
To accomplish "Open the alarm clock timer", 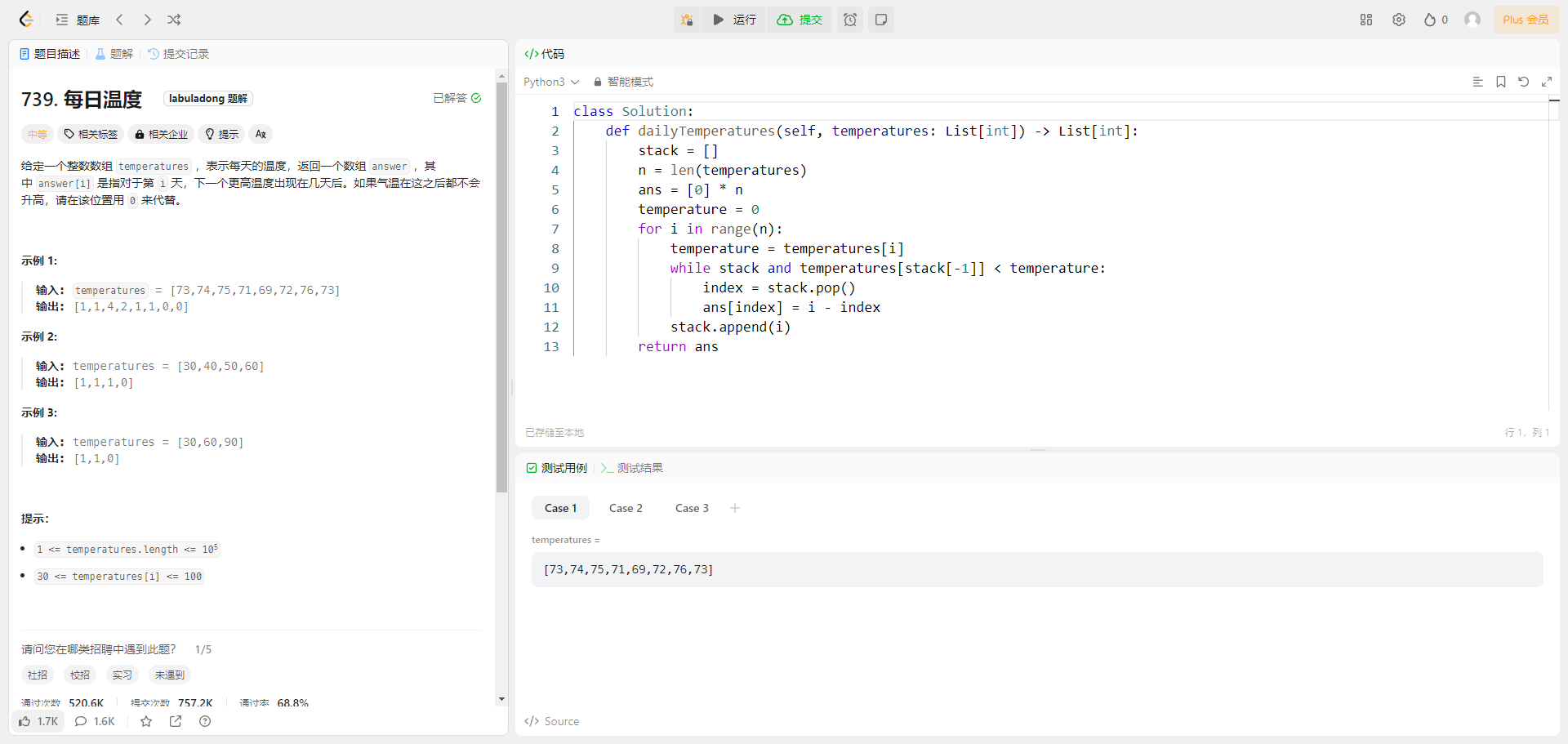I will point(850,20).
